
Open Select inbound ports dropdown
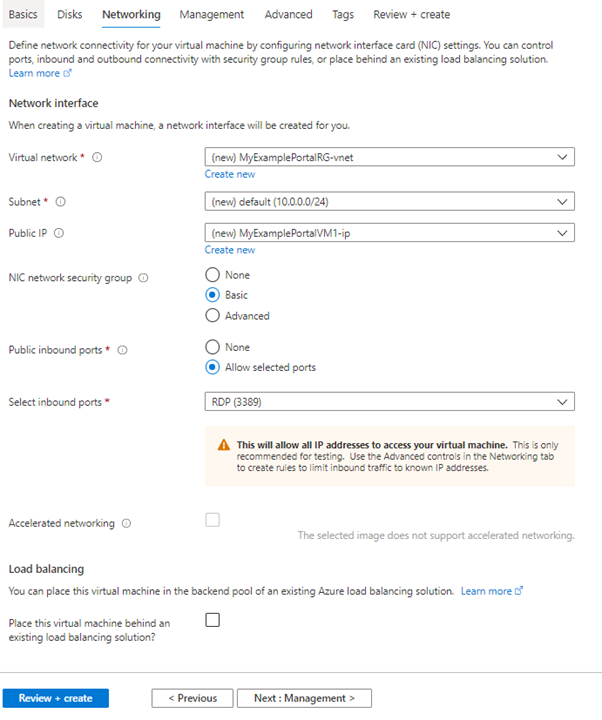pos(389,402)
